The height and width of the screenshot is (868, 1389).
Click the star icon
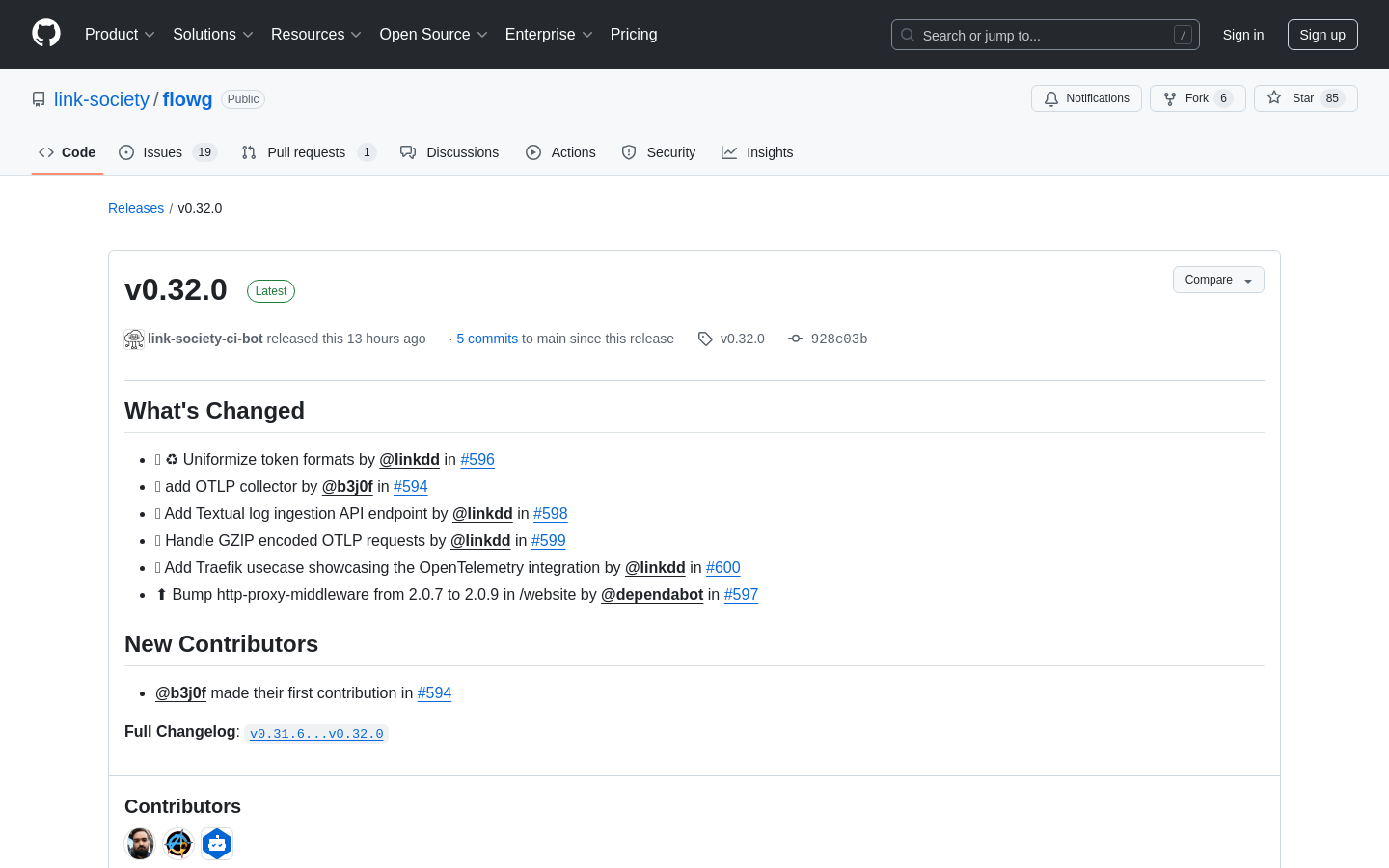[1274, 98]
